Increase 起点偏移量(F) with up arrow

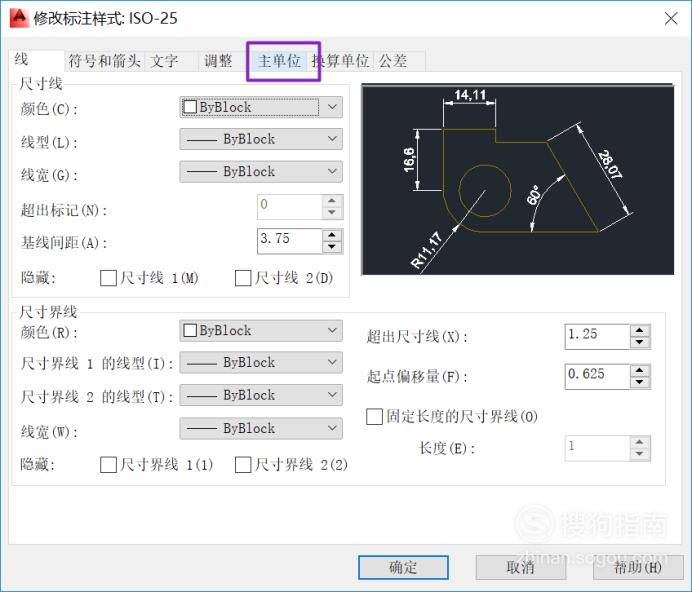pyautogui.click(x=640, y=370)
